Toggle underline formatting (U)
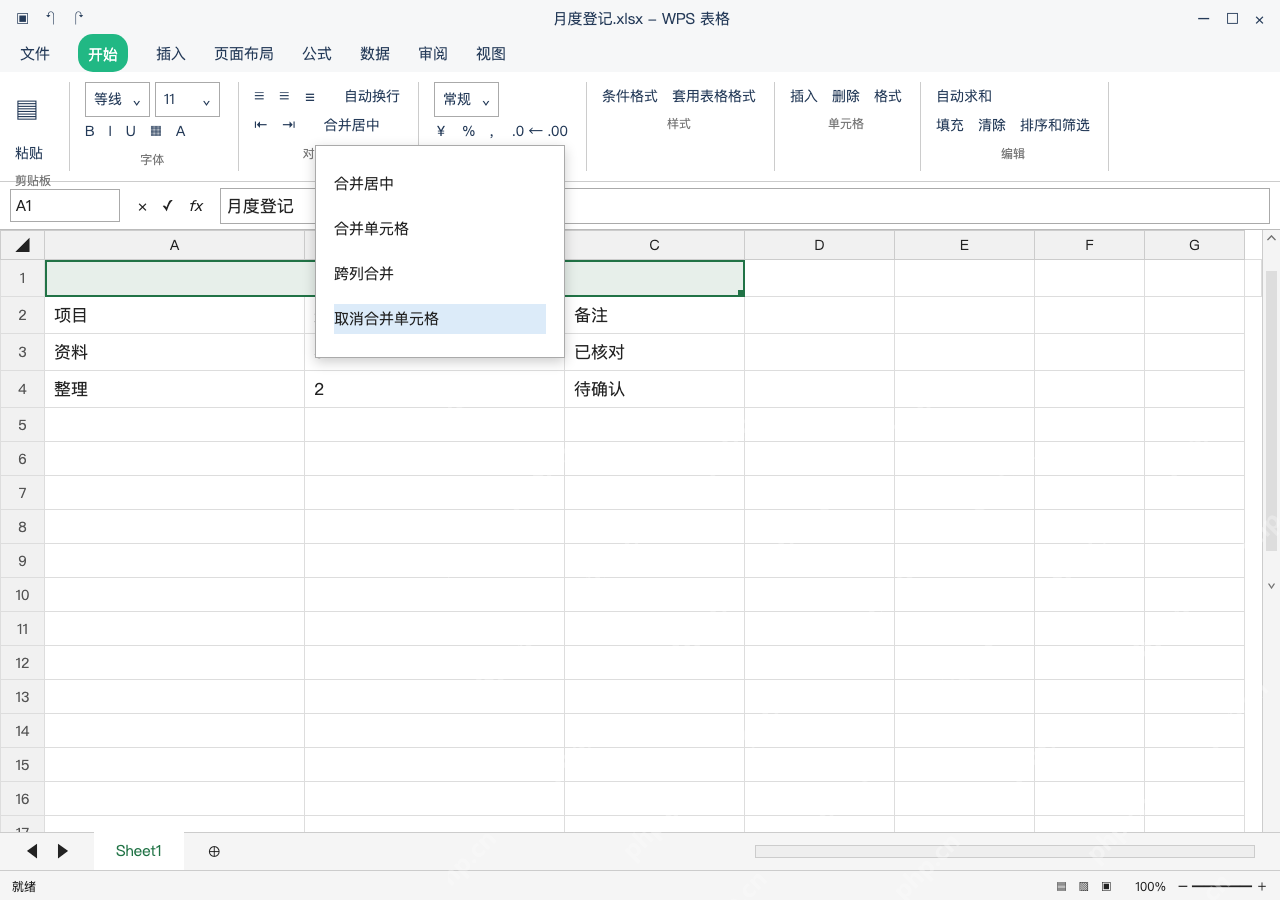 130,131
